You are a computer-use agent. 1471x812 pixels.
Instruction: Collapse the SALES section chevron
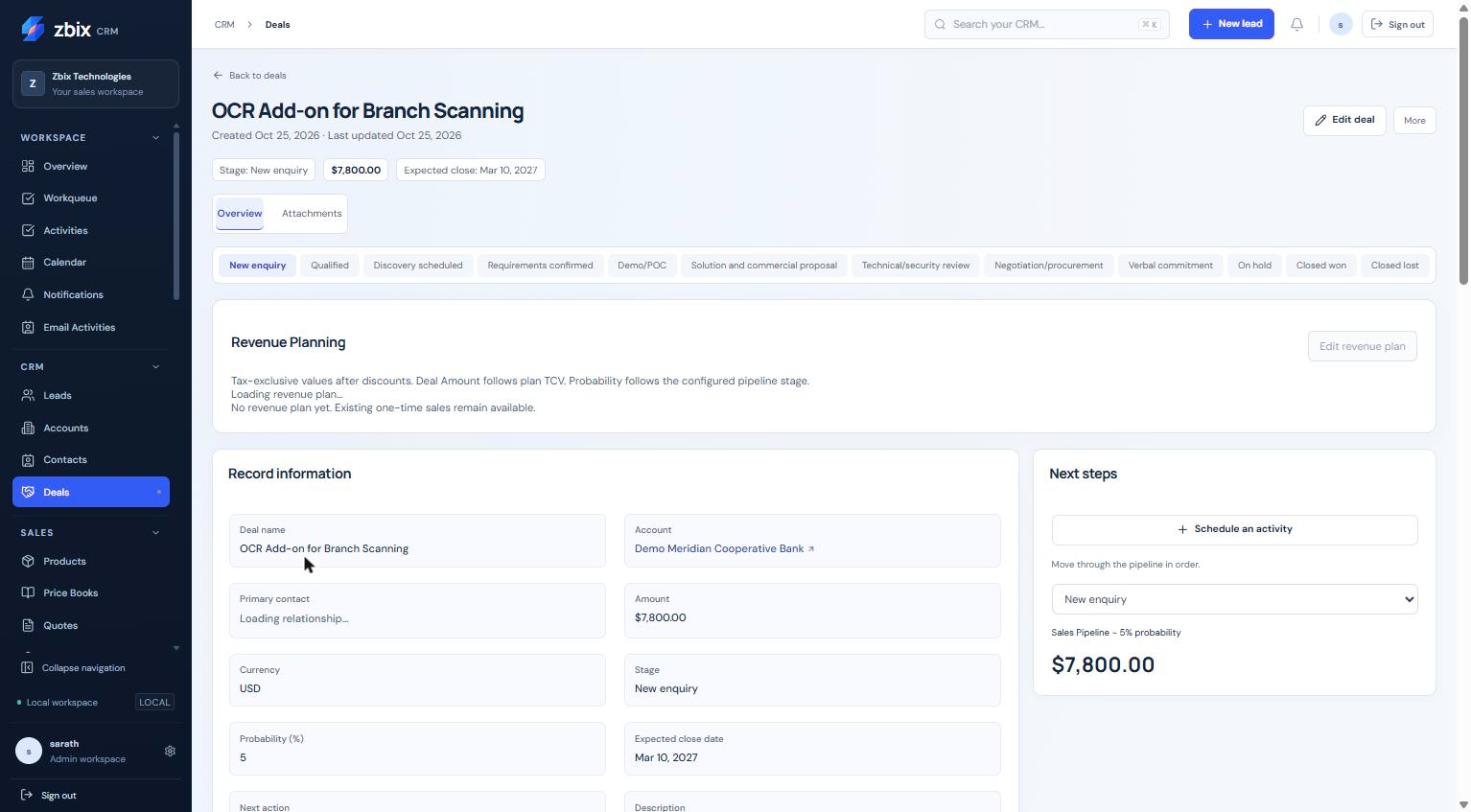point(155,533)
